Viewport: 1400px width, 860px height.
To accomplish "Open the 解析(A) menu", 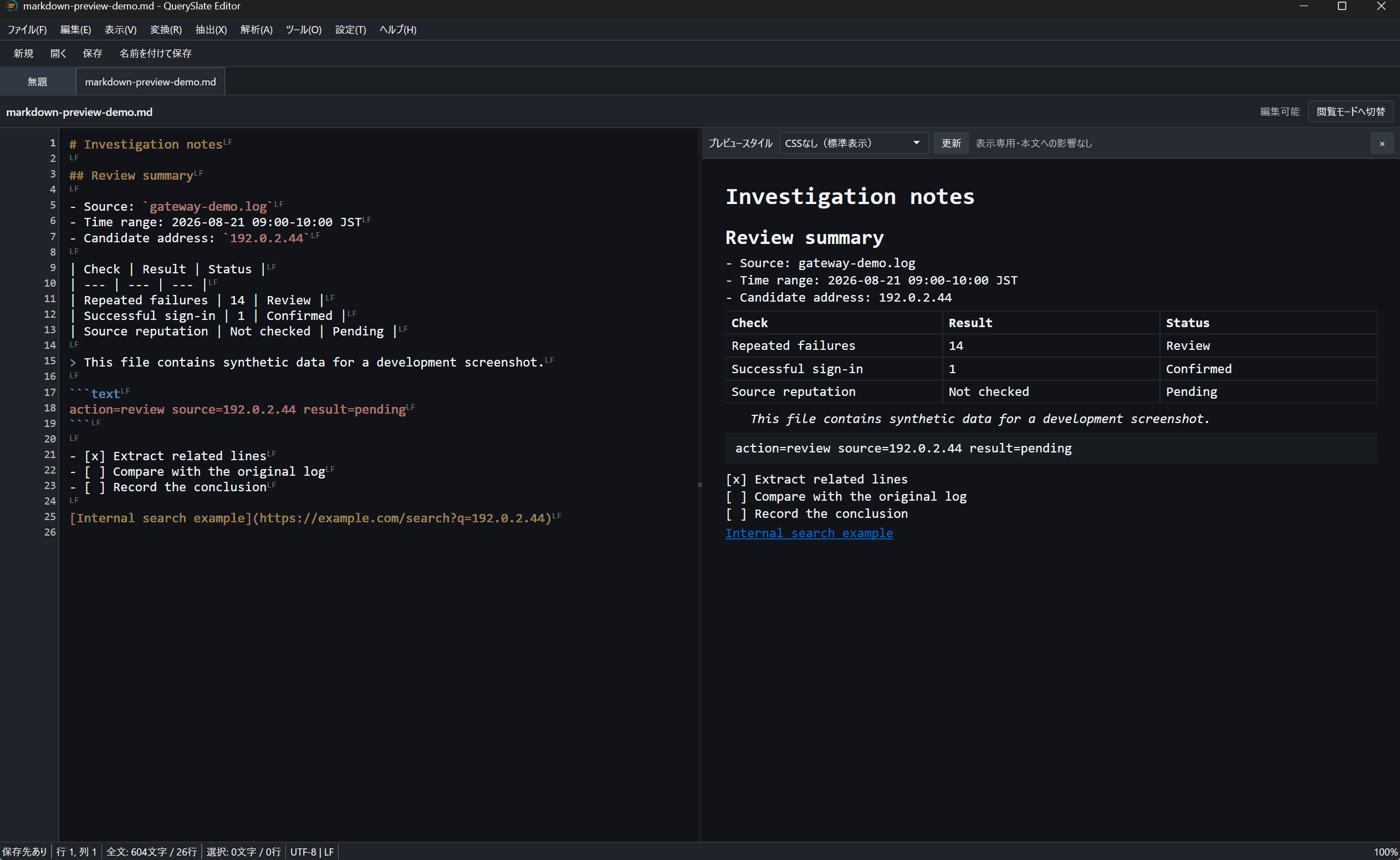I will 257,29.
